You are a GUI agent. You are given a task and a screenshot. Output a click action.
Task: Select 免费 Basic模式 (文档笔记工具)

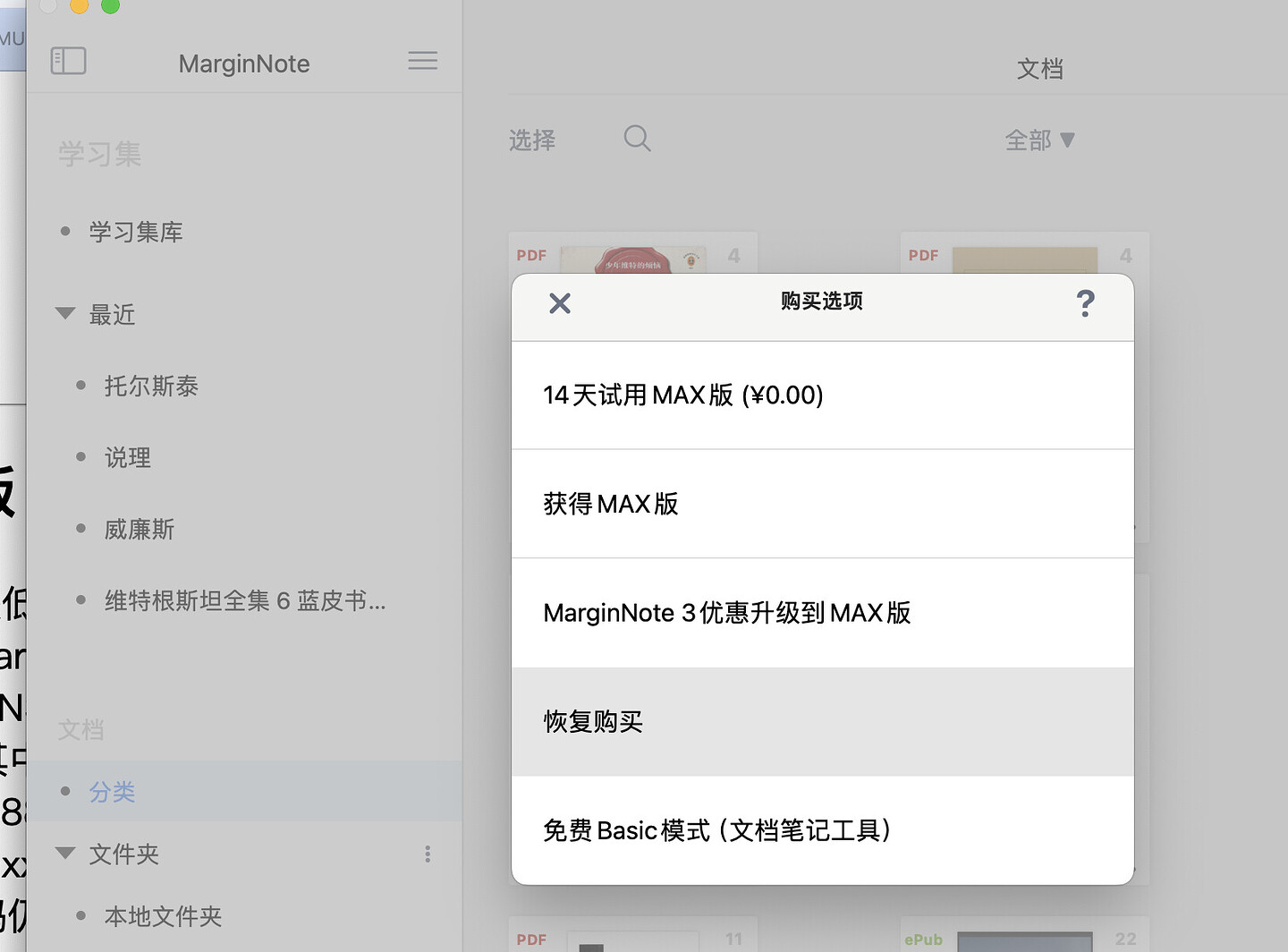coord(823,830)
